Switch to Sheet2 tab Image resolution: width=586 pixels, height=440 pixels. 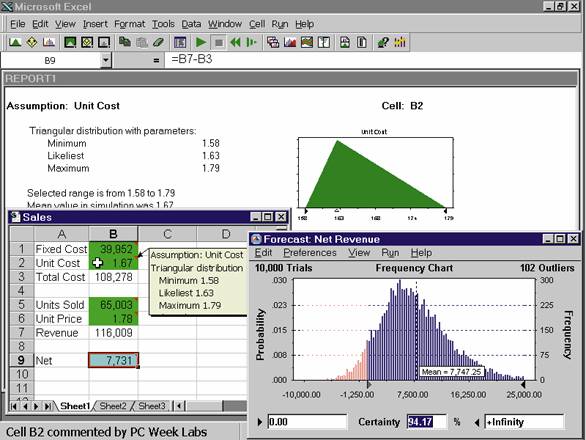pos(113,406)
